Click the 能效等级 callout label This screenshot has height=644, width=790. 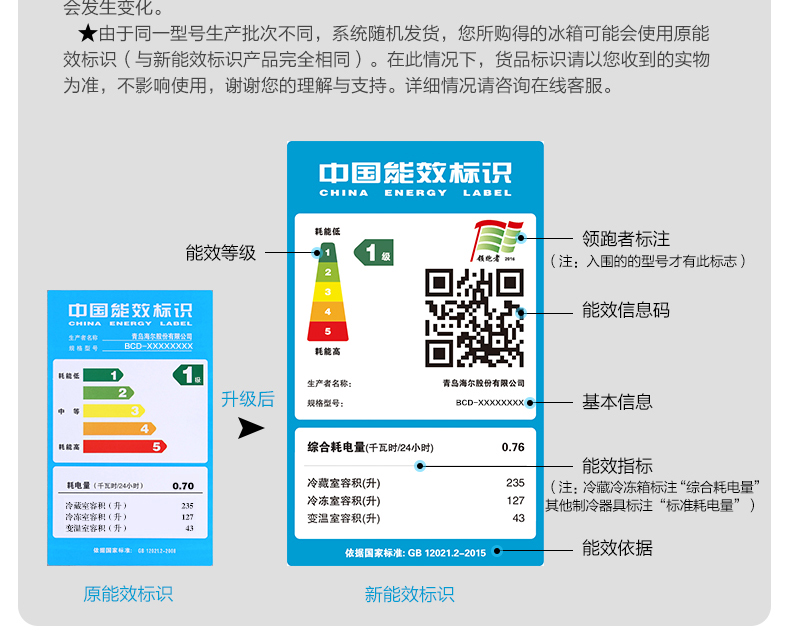(x=221, y=252)
